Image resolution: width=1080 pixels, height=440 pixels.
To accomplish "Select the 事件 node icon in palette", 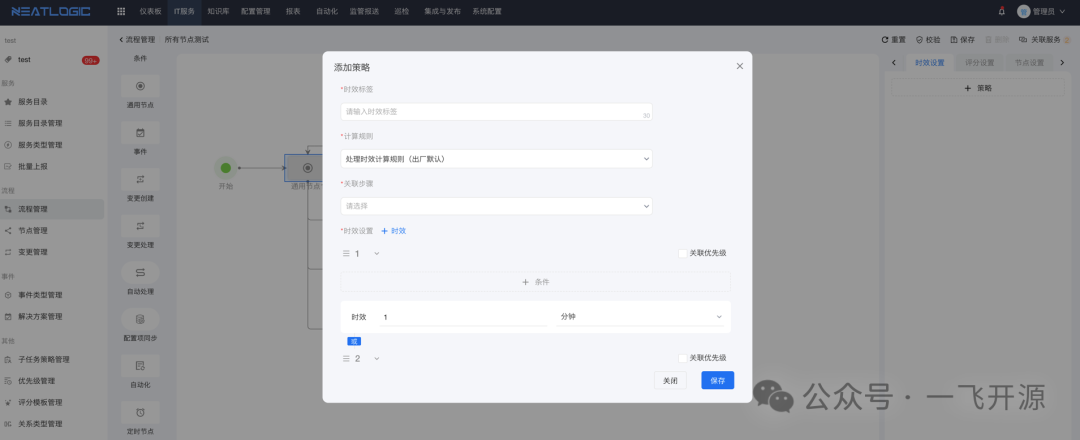I will click(141, 133).
